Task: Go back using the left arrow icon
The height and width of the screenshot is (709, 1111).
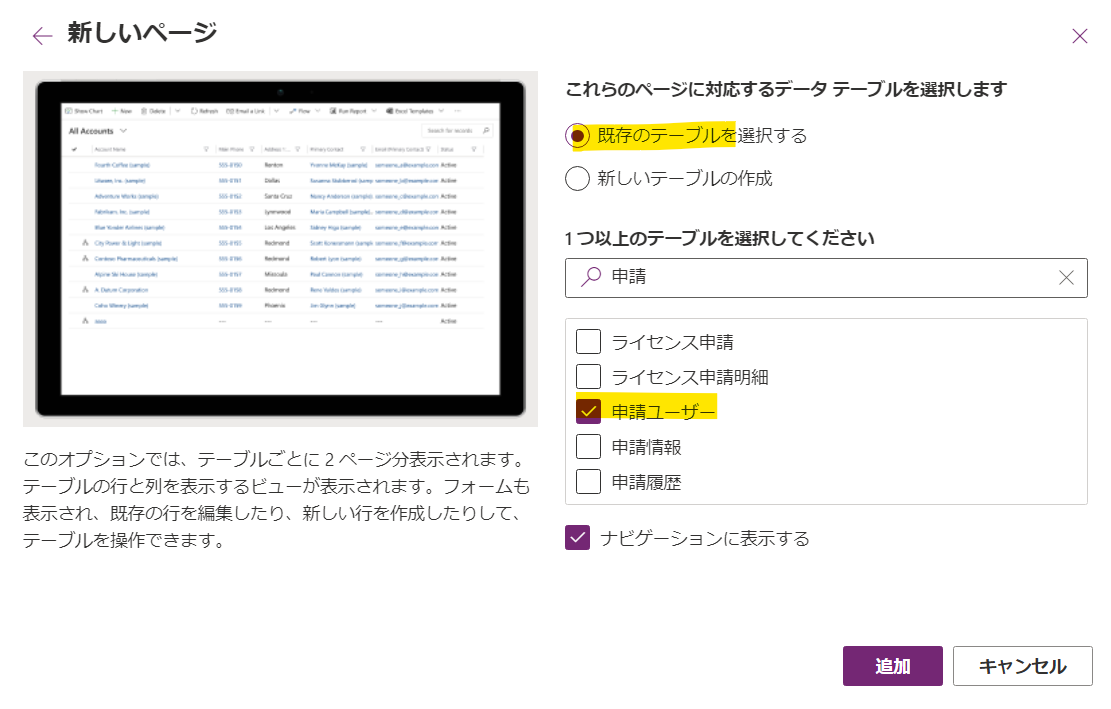Action: click(43, 35)
